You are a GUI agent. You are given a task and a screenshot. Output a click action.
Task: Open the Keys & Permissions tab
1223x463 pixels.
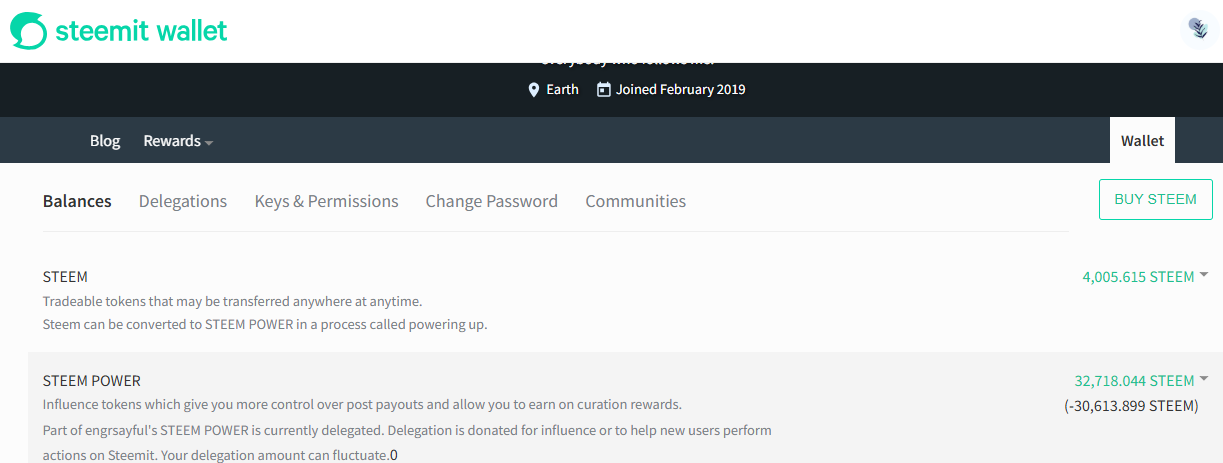[x=326, y=201]
